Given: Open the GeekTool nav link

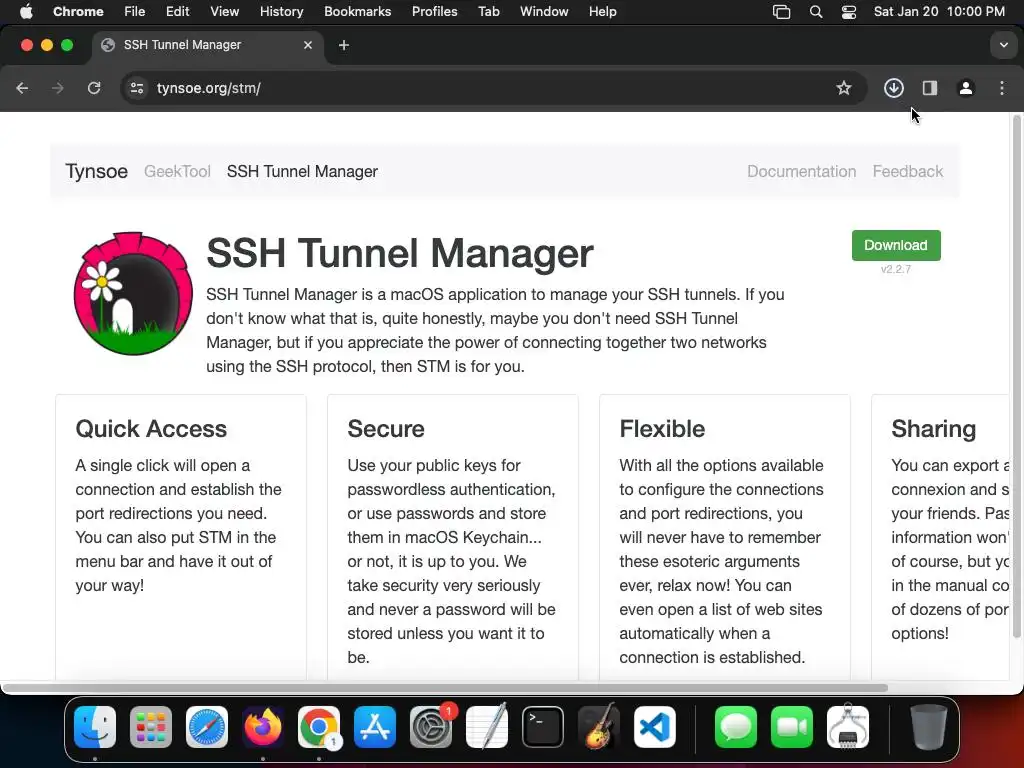Looking at the screenshot, I should (x=177, y=171).
